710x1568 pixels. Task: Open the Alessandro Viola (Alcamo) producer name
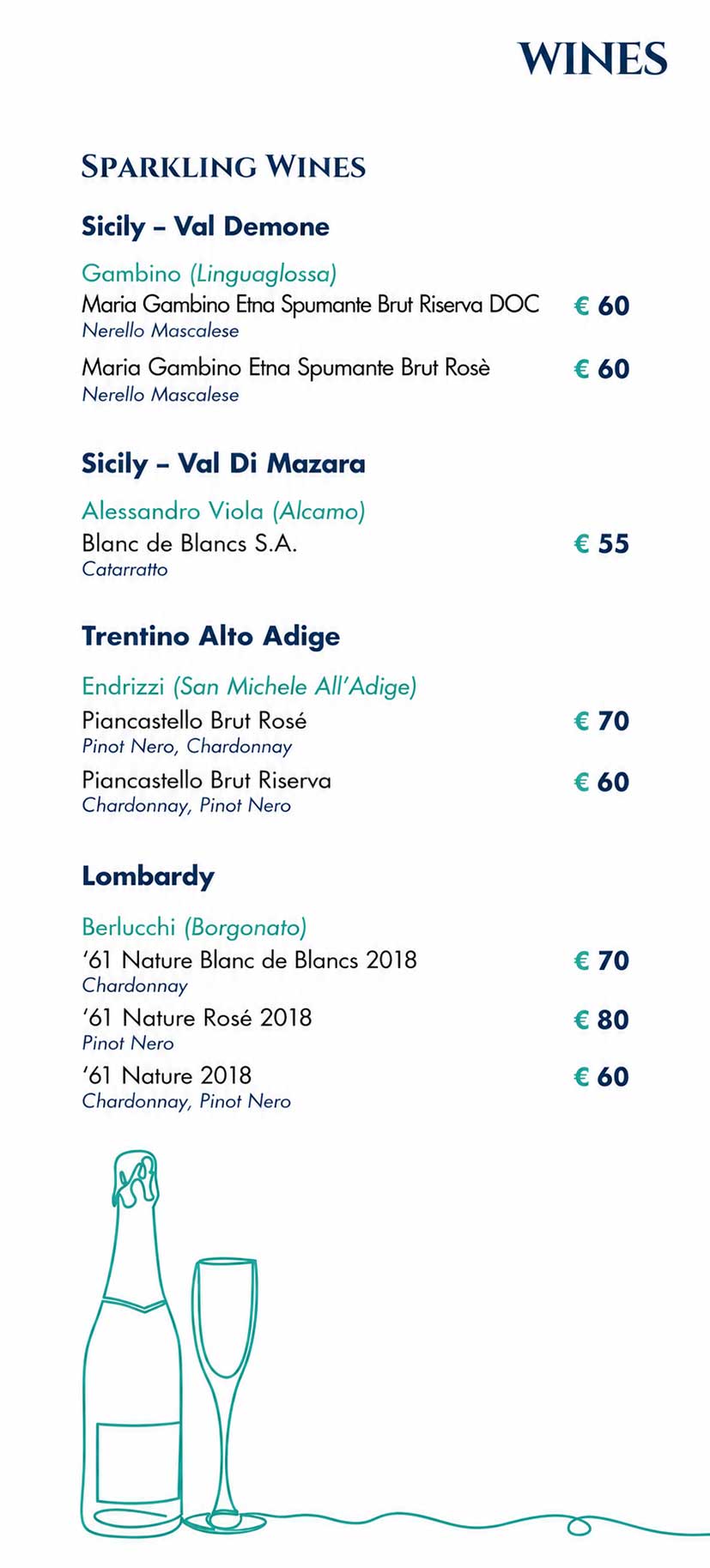pos(223,512)
